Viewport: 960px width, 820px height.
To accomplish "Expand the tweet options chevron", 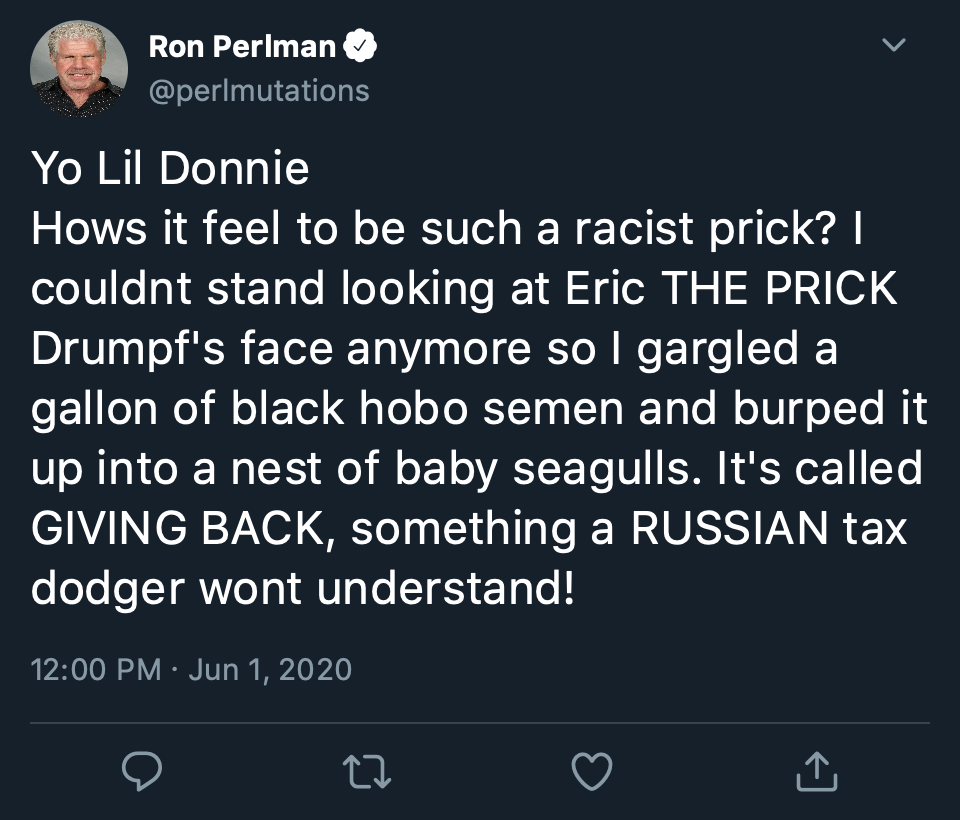I will pyautogui.click(x=894, y=45).
